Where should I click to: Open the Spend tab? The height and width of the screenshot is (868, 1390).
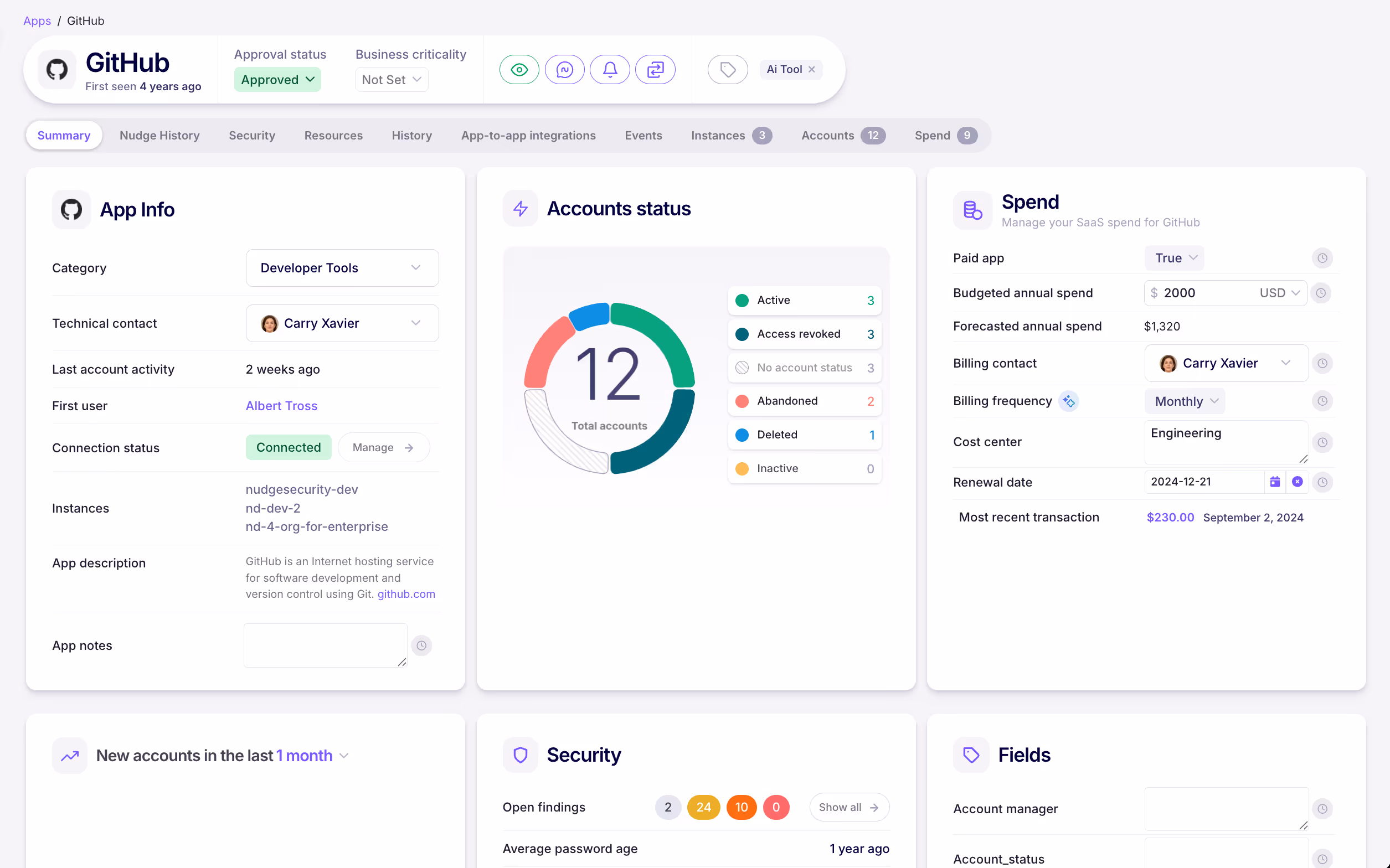tap(946, 136)
